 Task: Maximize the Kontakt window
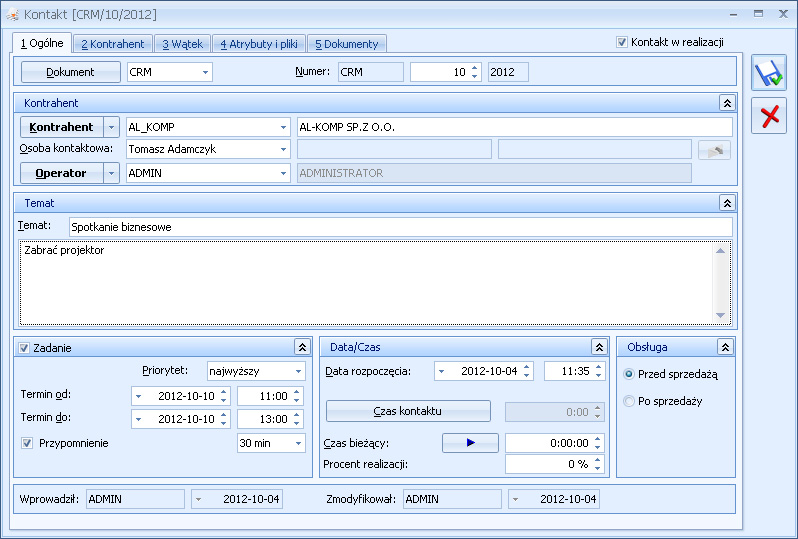(758, 14)
